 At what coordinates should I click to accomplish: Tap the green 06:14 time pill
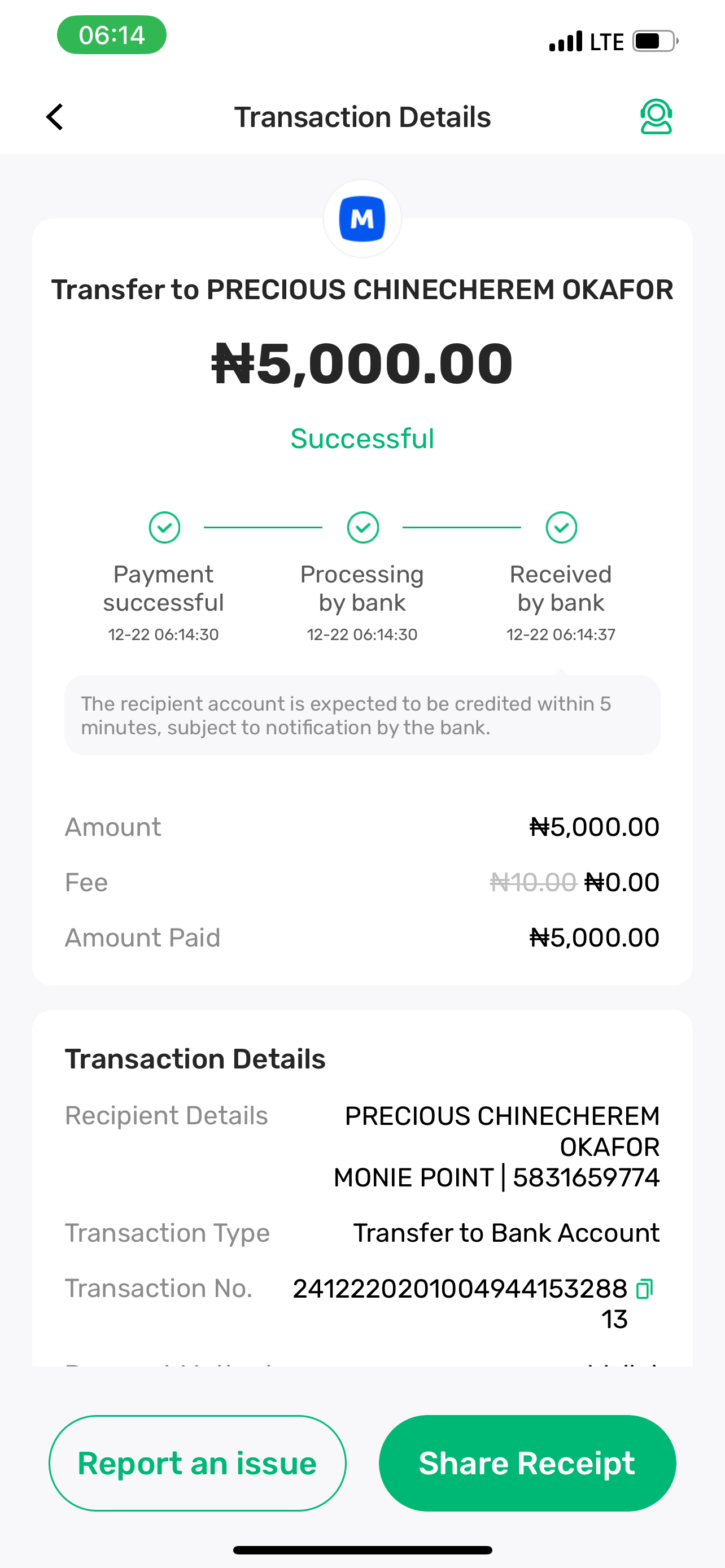112,34
